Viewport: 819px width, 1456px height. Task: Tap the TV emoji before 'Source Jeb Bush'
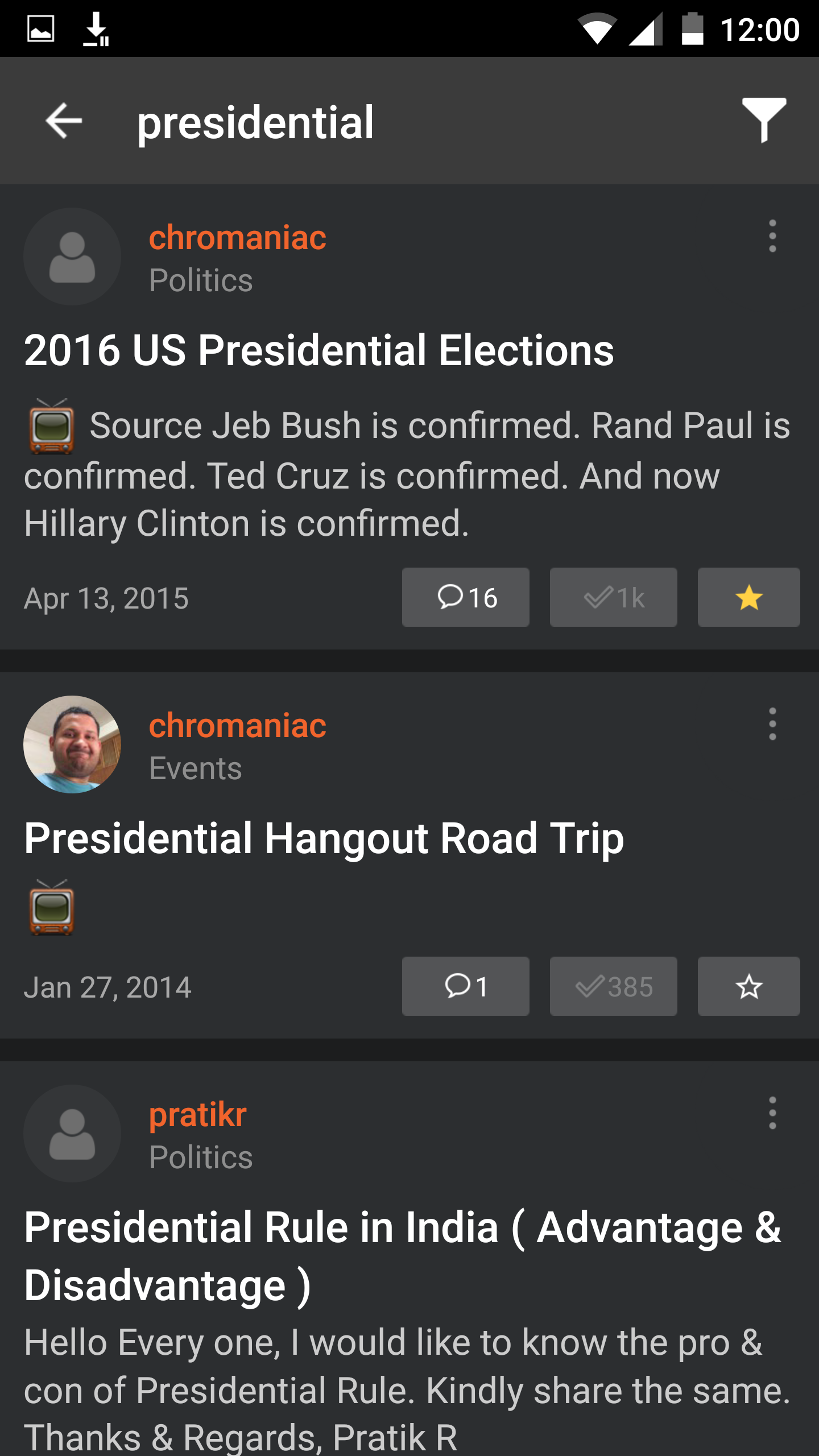pyautogui.click(x=52, y=427)
